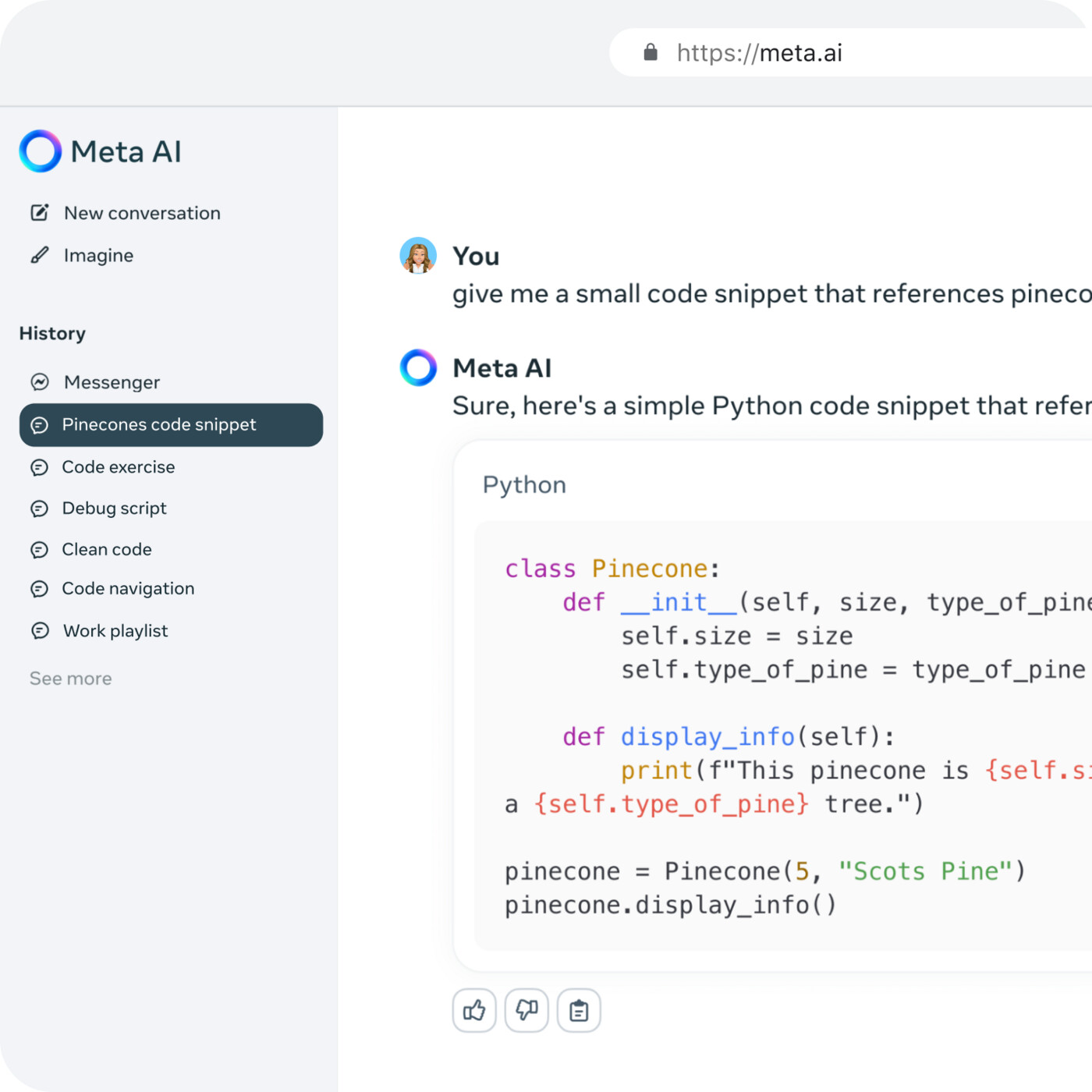The image size is (1092, 1092).
Task: Click the meta.ai URL address field
Action: 858,53
